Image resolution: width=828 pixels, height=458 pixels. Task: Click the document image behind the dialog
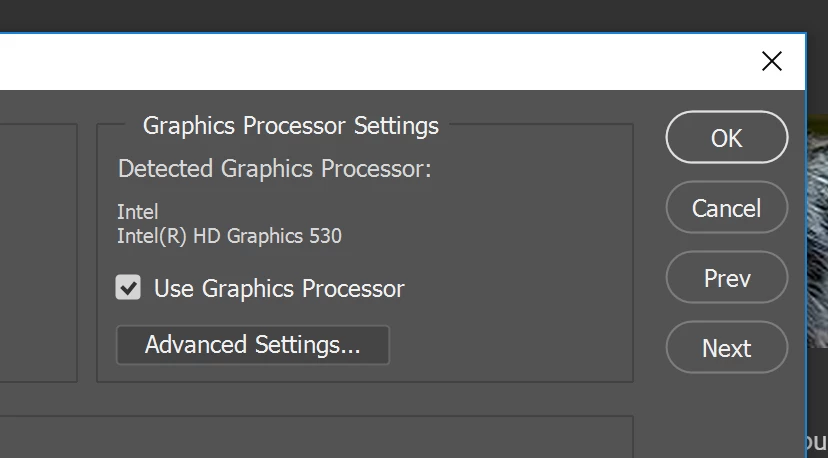(x=817, y=230)
